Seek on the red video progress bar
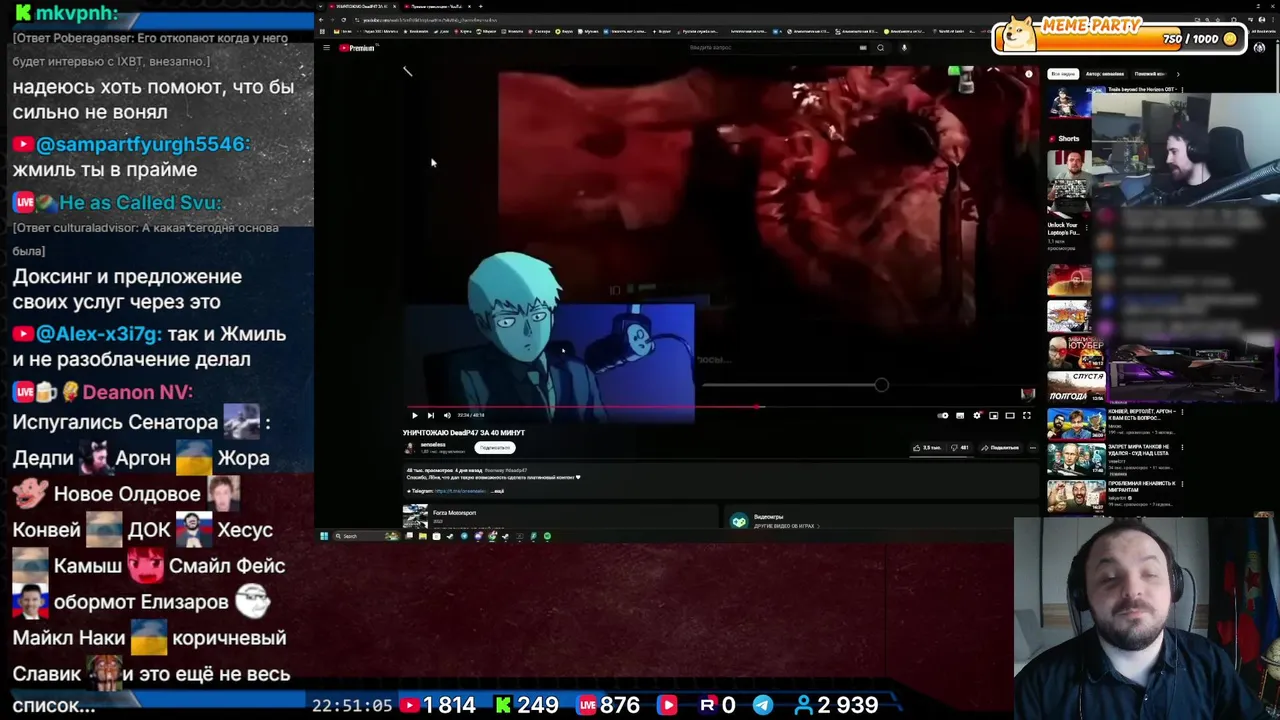Screen dimensions: 1280x720 click(x=720, y=407)
